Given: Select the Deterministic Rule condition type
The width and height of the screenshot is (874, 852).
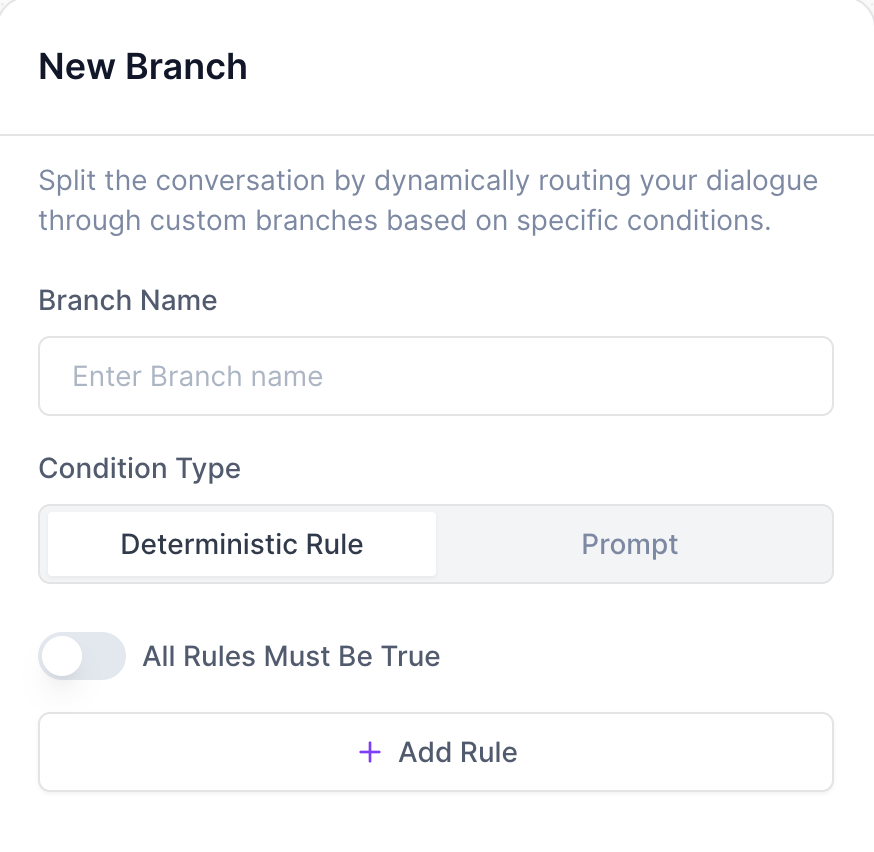Looking at the screenshot, I should 242,544.
